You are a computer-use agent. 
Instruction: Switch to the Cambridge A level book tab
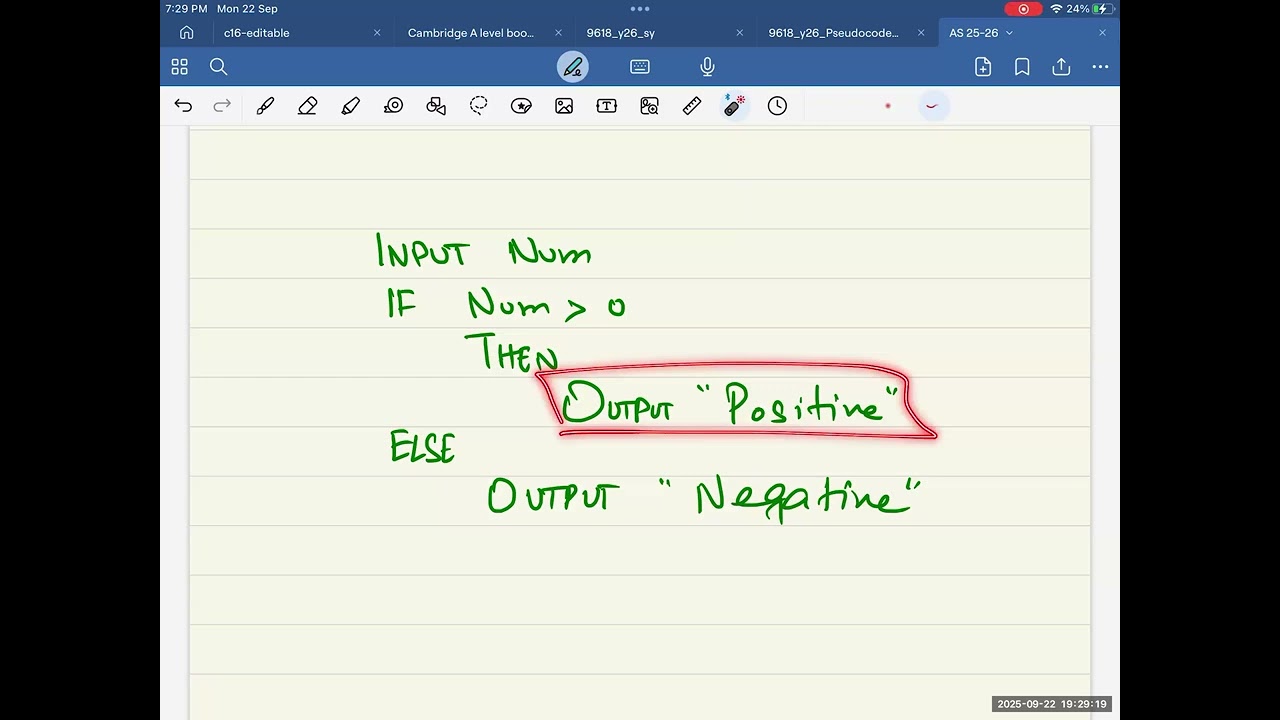(471, 33)
